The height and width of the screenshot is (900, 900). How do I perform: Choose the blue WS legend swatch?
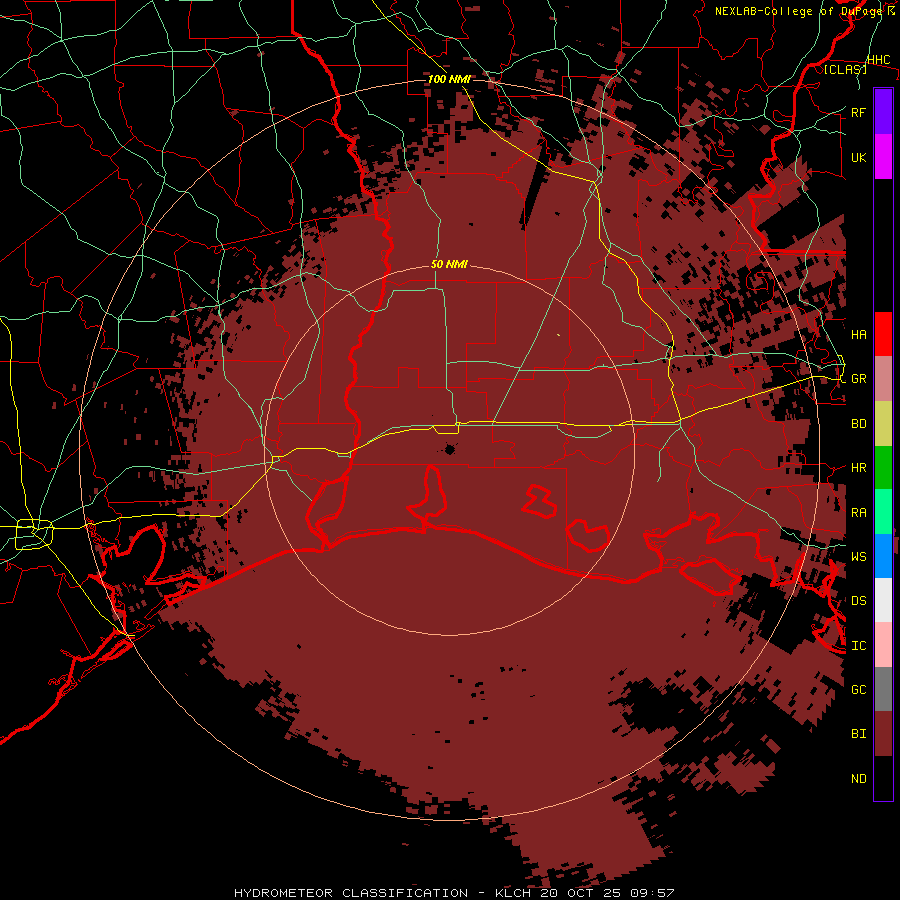click(883, 556)
